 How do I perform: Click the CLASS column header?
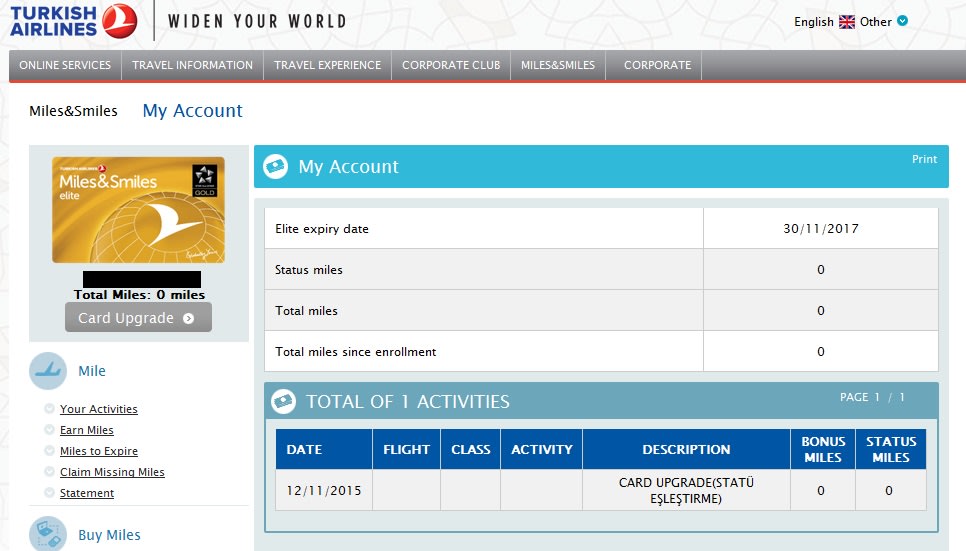471,450
